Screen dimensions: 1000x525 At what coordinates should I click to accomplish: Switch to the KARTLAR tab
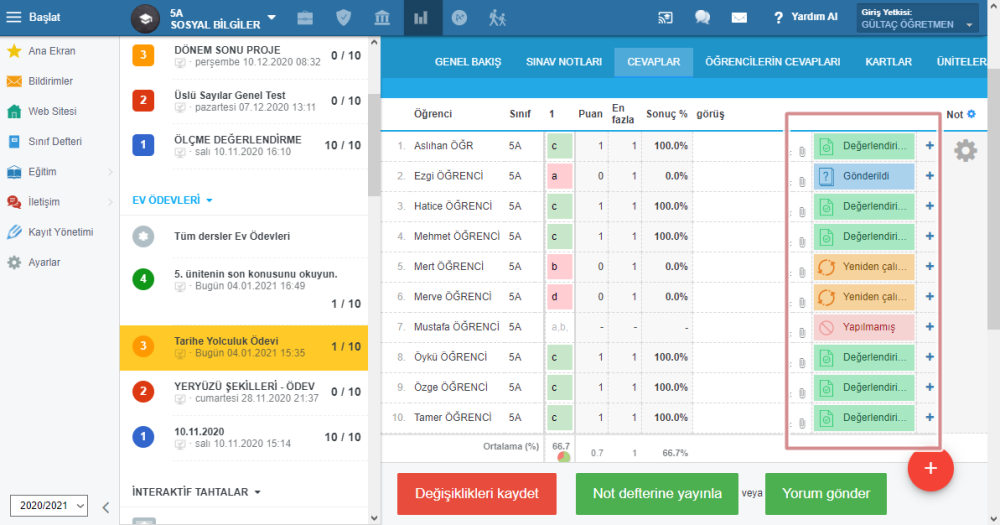coord(888,62)
